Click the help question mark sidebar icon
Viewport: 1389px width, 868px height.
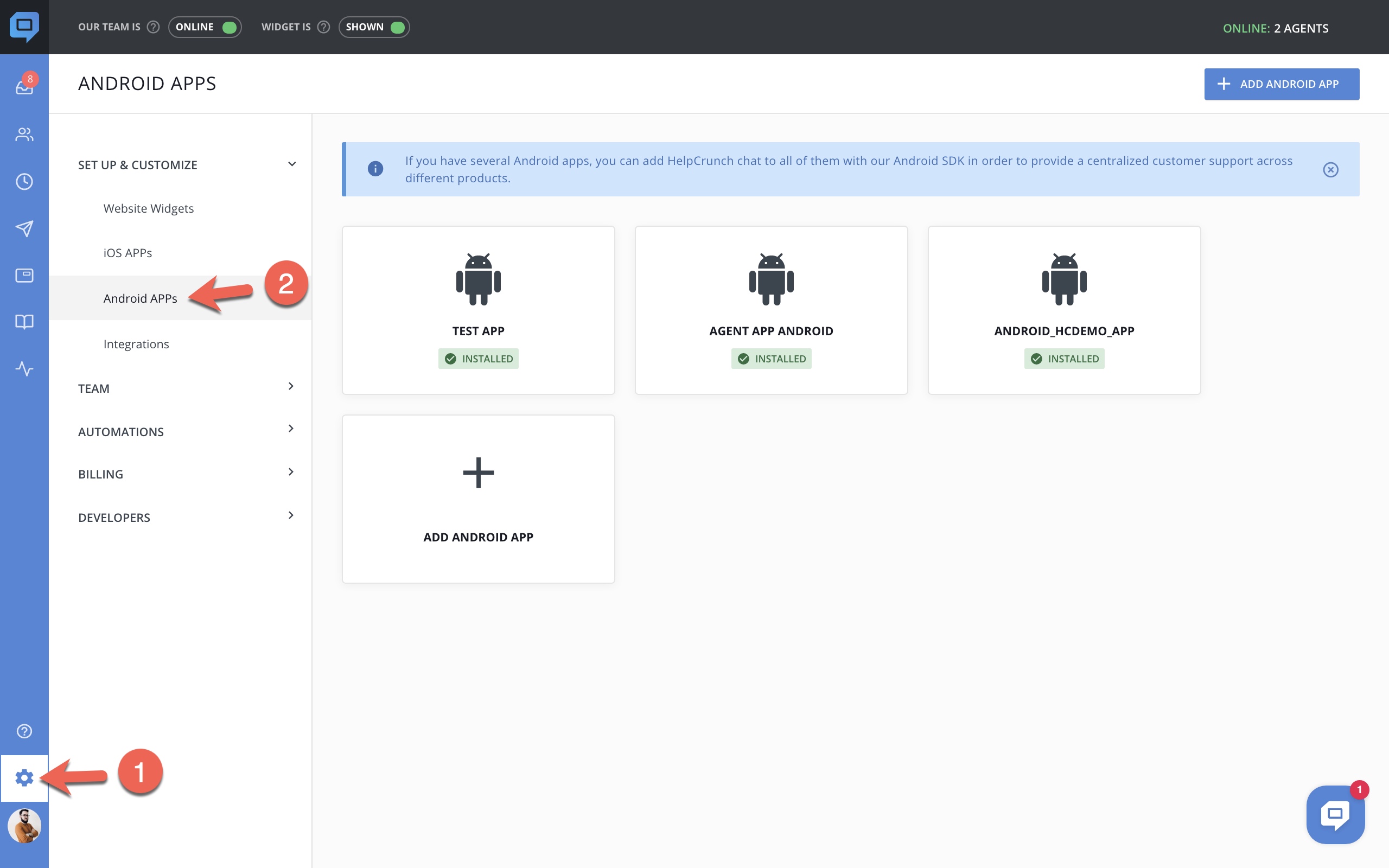pos(24,731)
